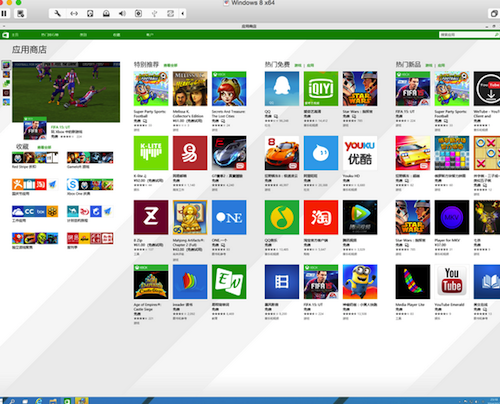Image resolution: width=500 pixels, height=404 pixels.
Task: Click the hard disk device icon
Action: [90, 13]
